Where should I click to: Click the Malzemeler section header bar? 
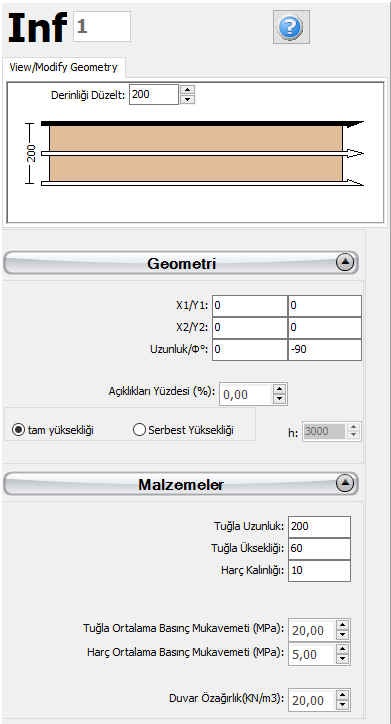tap(181, 483)
